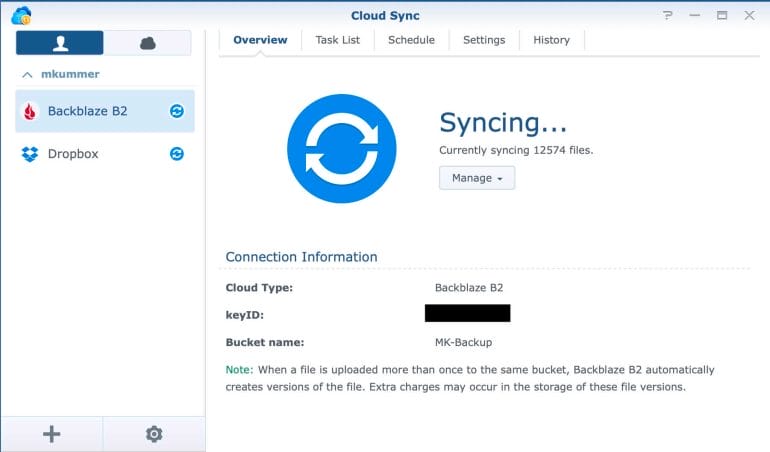
Task: Maximize the Cloud Sync window
Action: coord(722,15)
